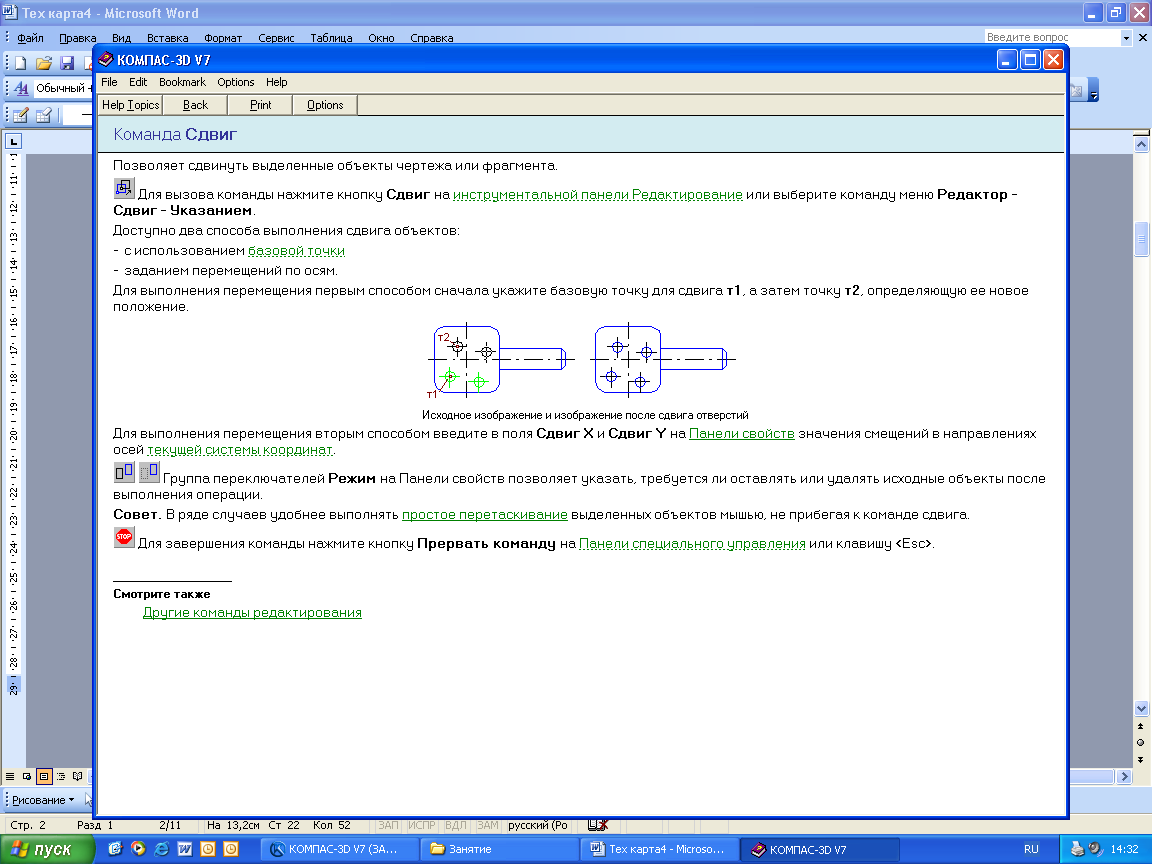Image resolution: width=1152 pixels, height=864 pixels.
Task: Click the keep-originals Режим switch icon
Action: point(124,472)
